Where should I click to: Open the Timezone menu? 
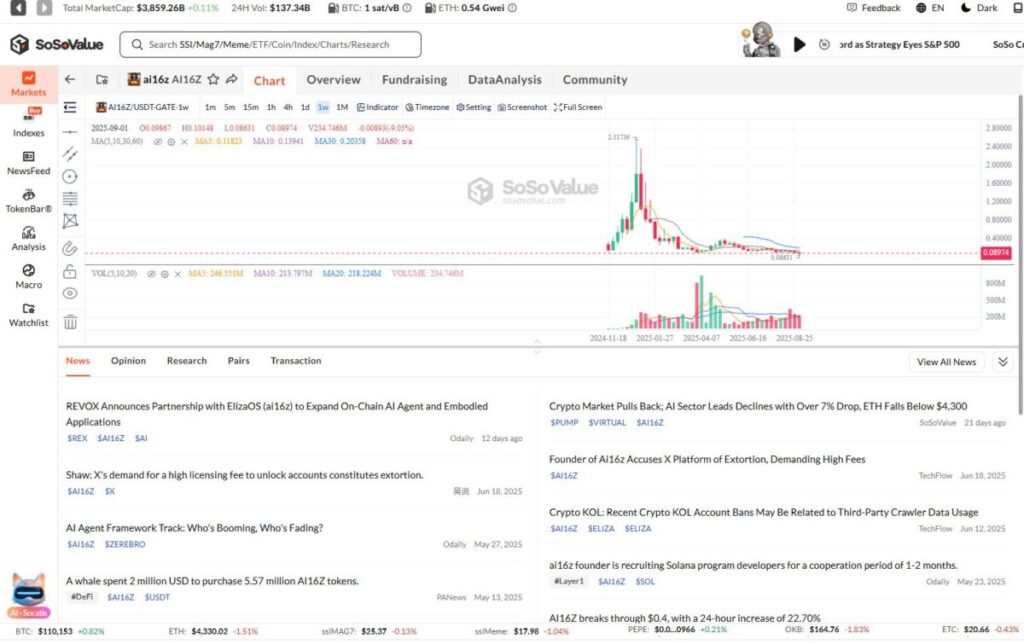click(427, 107)
